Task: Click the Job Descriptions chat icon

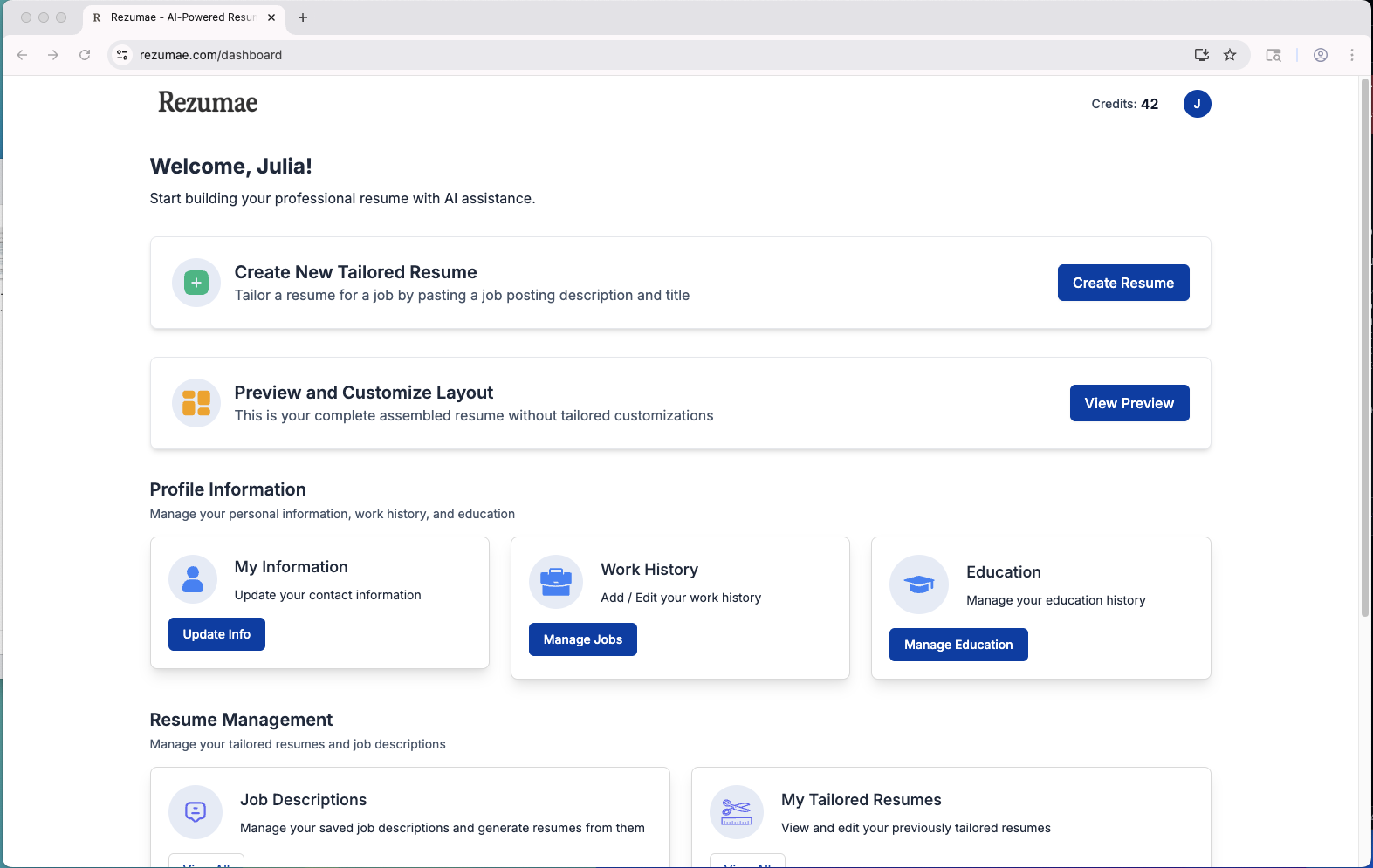Action: 196,812
